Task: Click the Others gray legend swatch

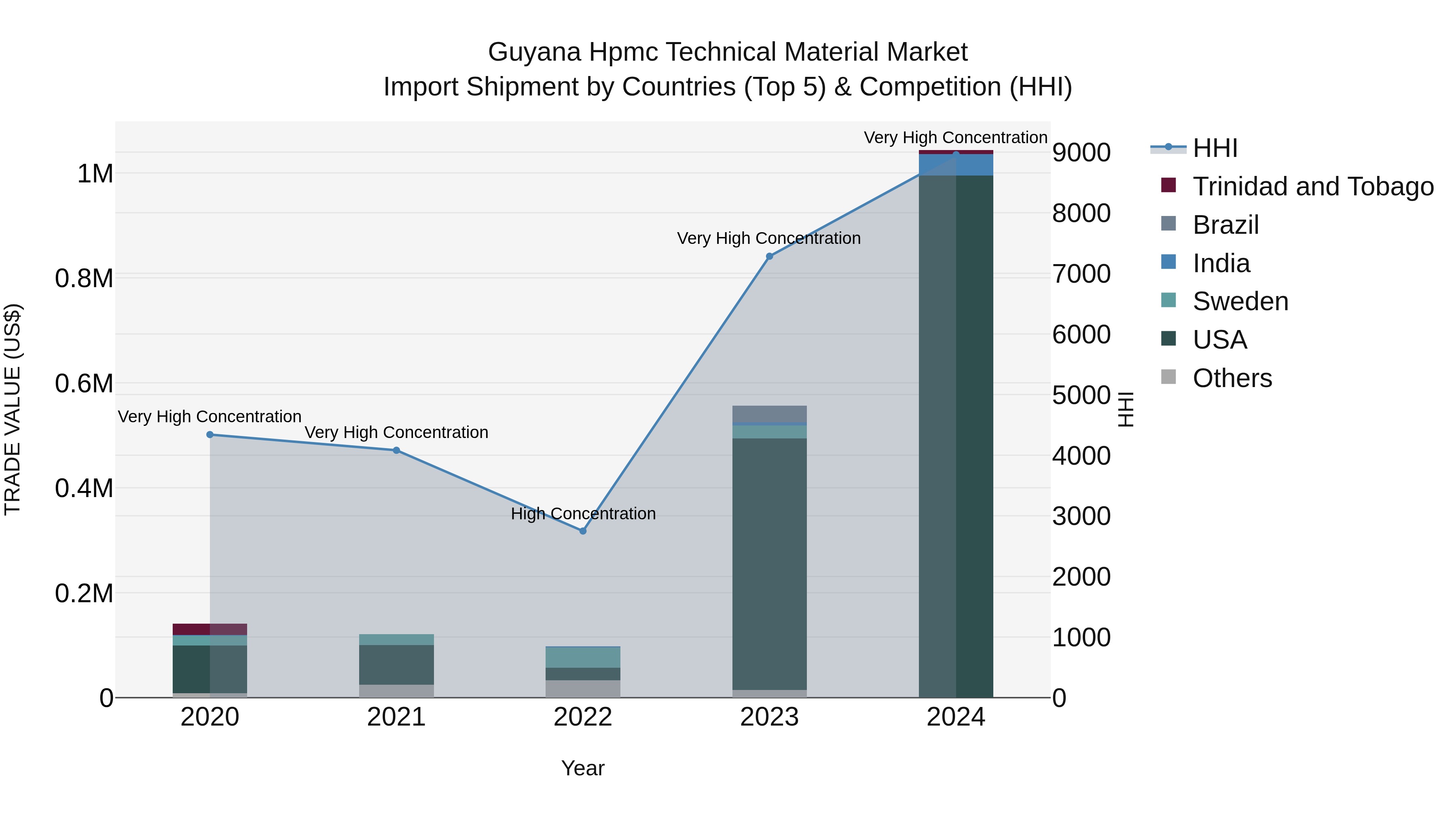Action: 1168,377
